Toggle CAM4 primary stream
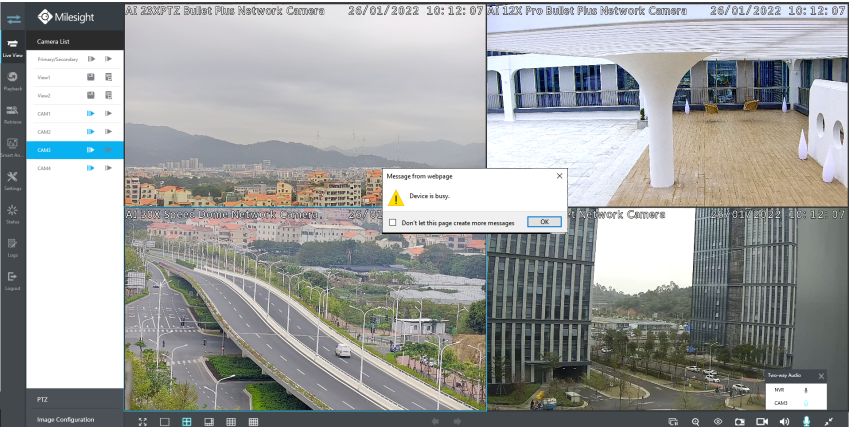The image size is (851, 428). click(x=91, y=168)
